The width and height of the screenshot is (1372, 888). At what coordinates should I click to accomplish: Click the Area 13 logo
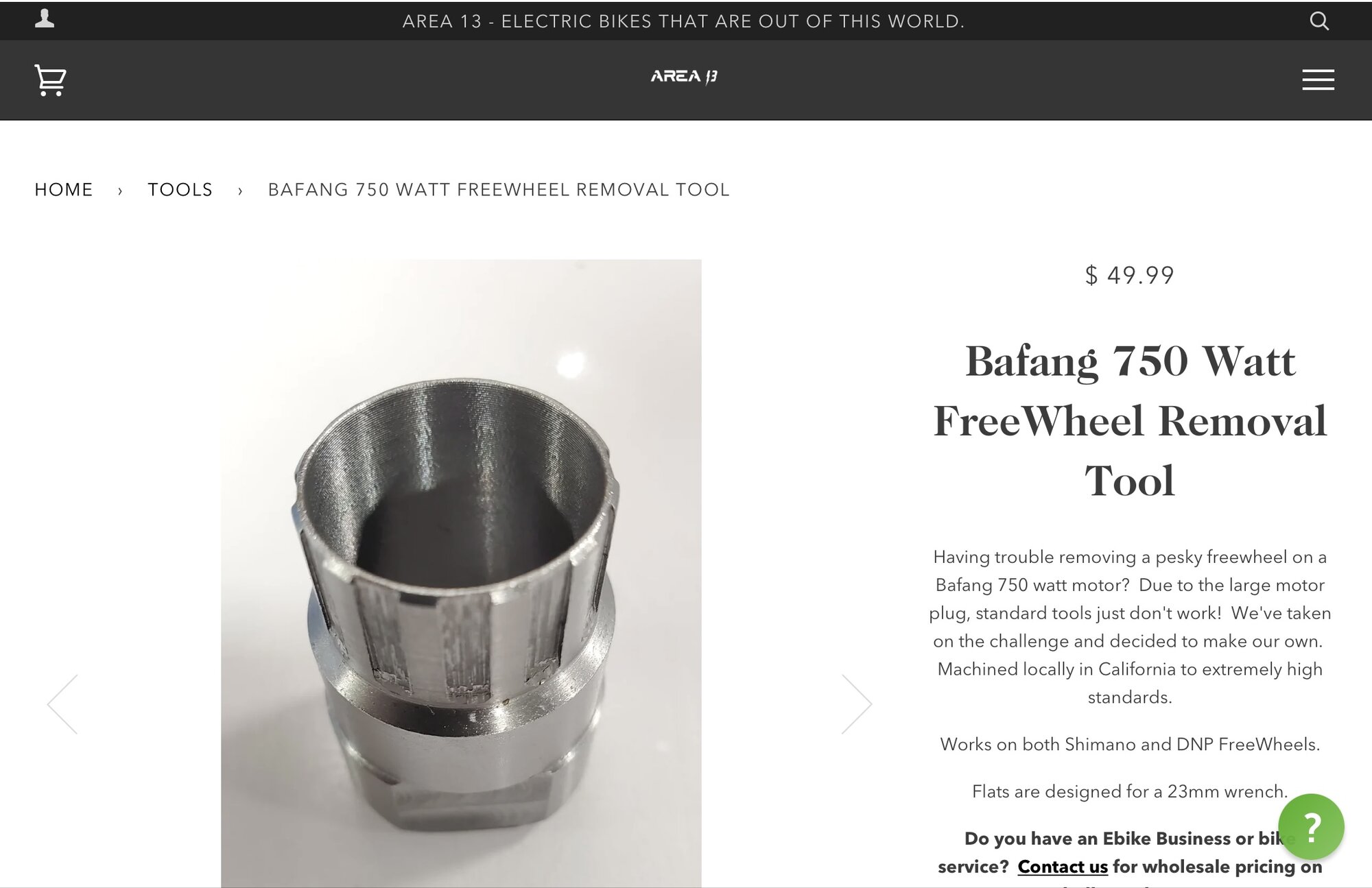683,77
